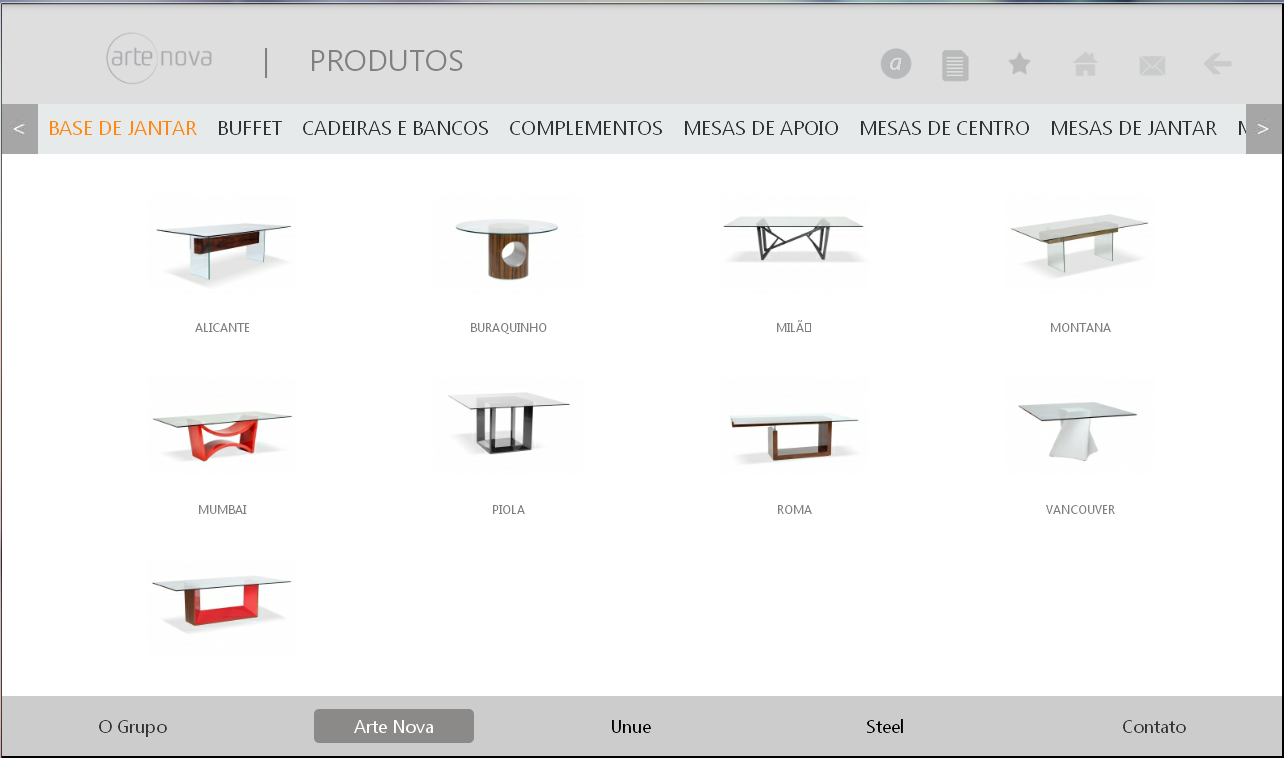Viewport: 1284px width, 758px height.
Task: Open the Vancouver white base thumbnail
Action: click(x=1080, y=425)
